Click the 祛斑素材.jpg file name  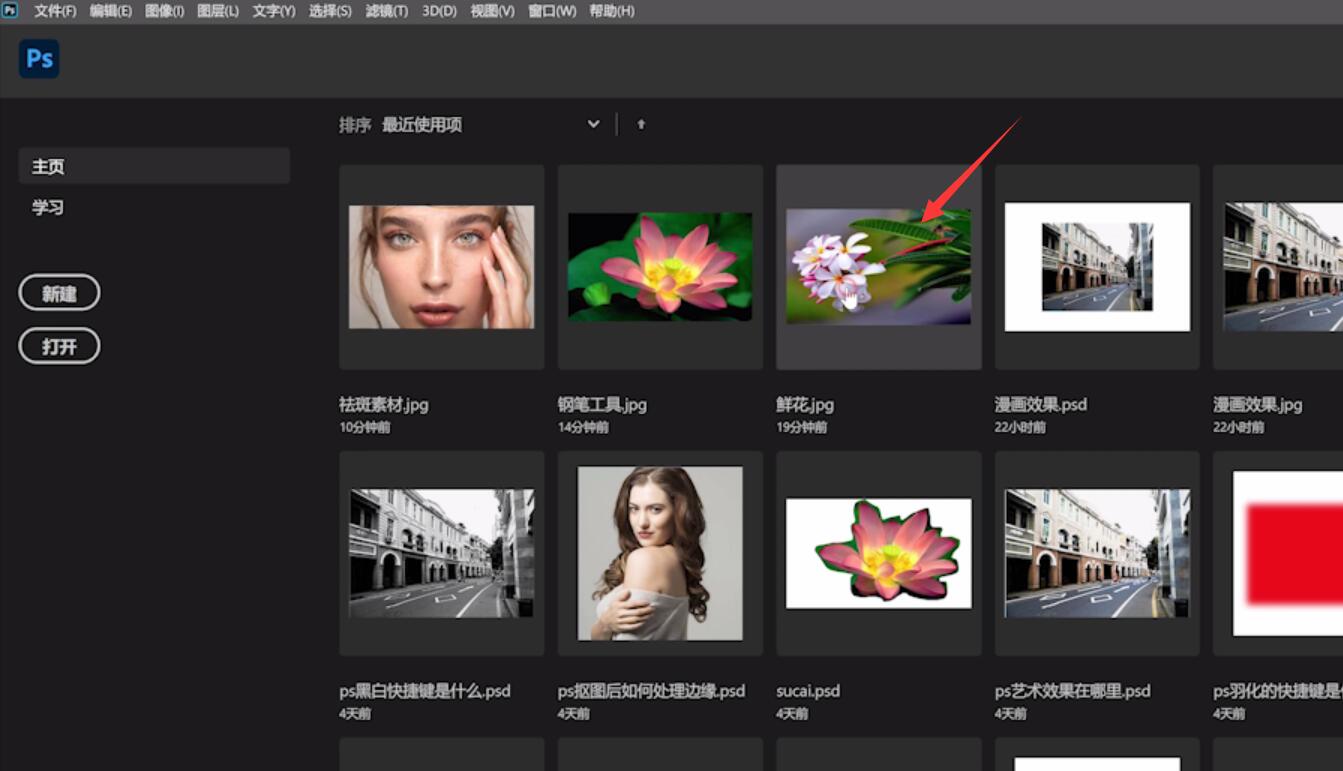point(384,405)
